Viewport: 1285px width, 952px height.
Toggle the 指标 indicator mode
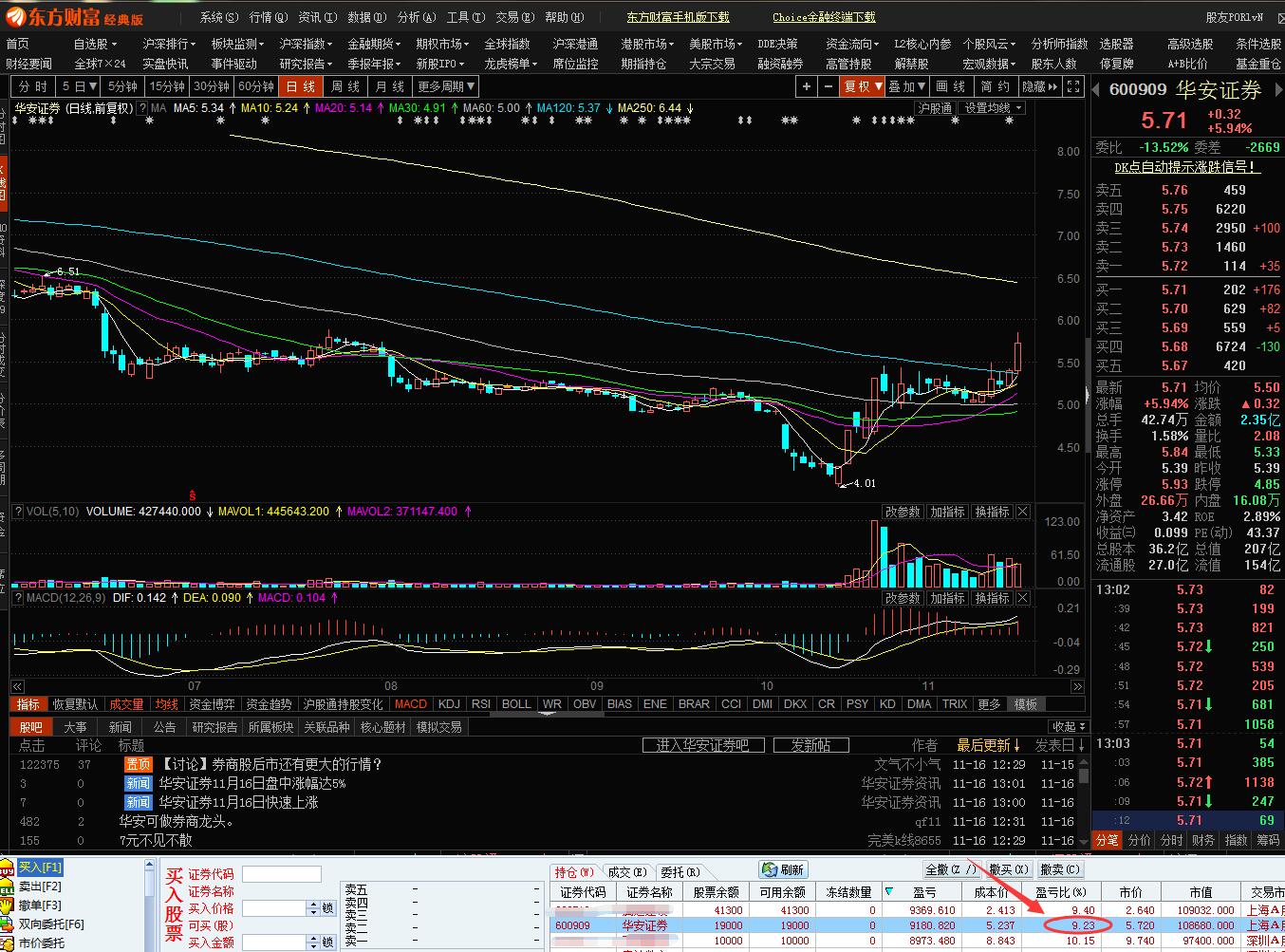point(28,704)
